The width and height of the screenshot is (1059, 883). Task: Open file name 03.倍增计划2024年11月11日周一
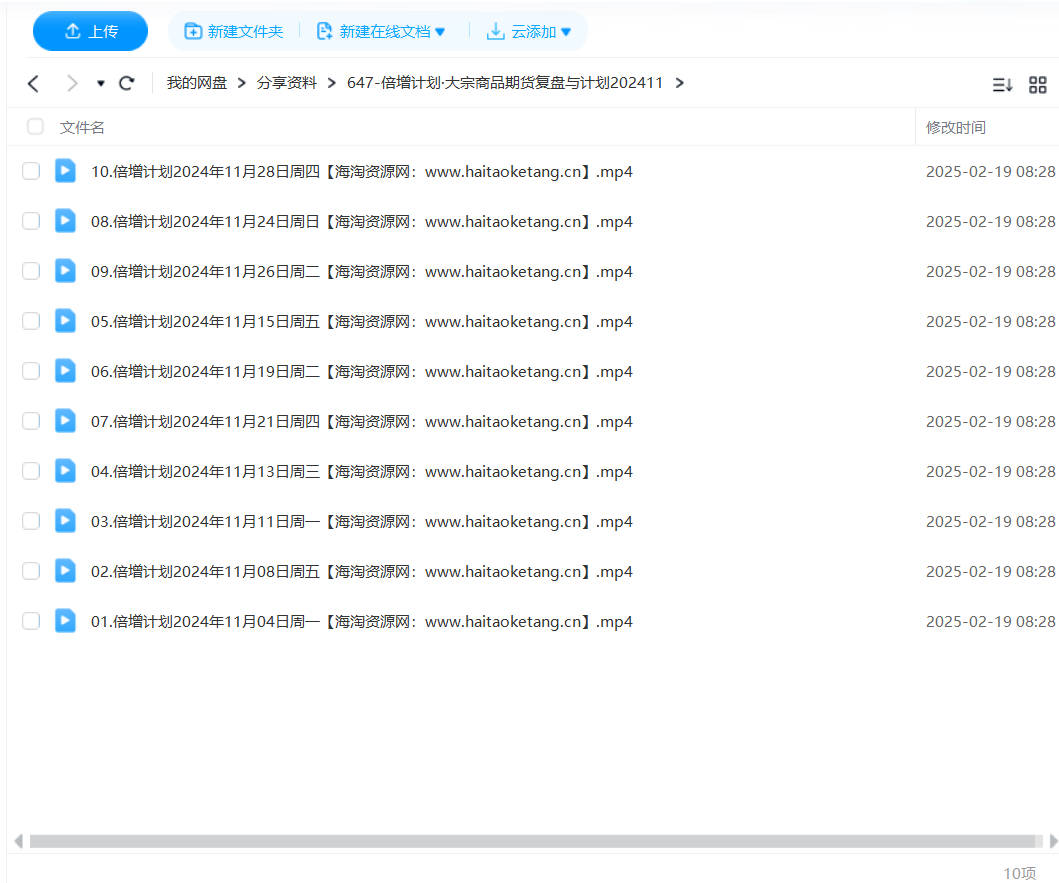[362, 522]
